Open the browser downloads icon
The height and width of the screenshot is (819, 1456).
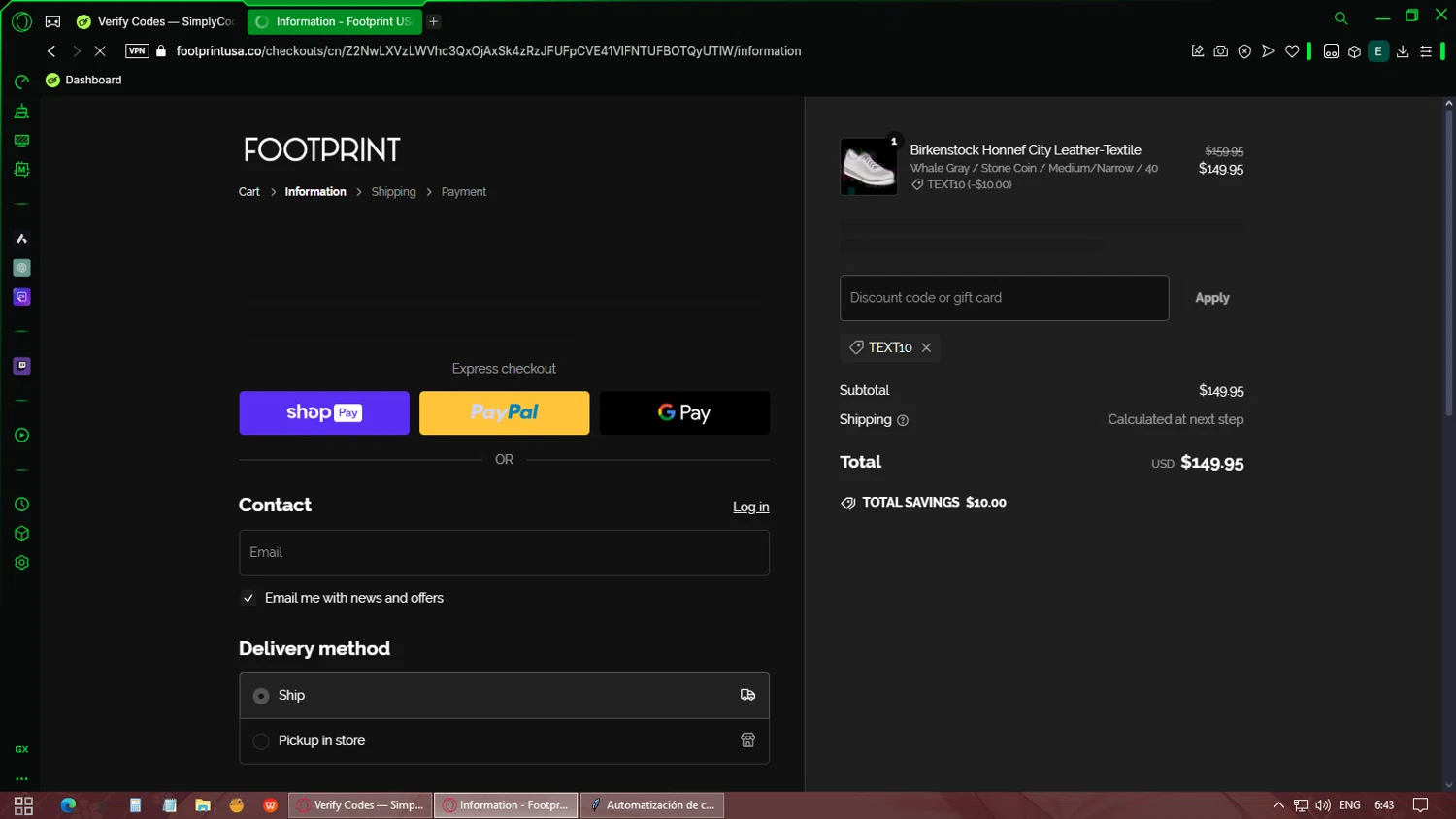[1403, 51]
